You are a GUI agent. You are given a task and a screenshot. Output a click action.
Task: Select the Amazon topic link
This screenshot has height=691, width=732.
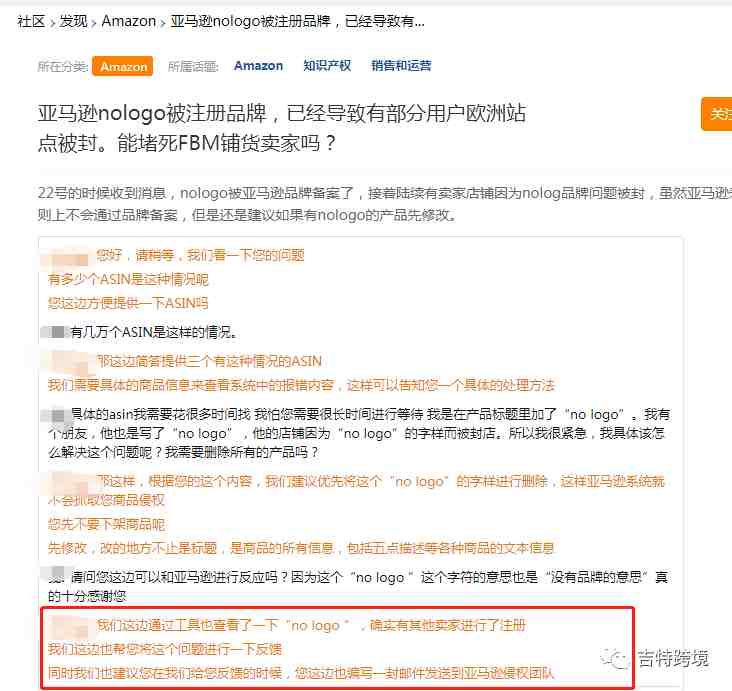tap(259, 66)
